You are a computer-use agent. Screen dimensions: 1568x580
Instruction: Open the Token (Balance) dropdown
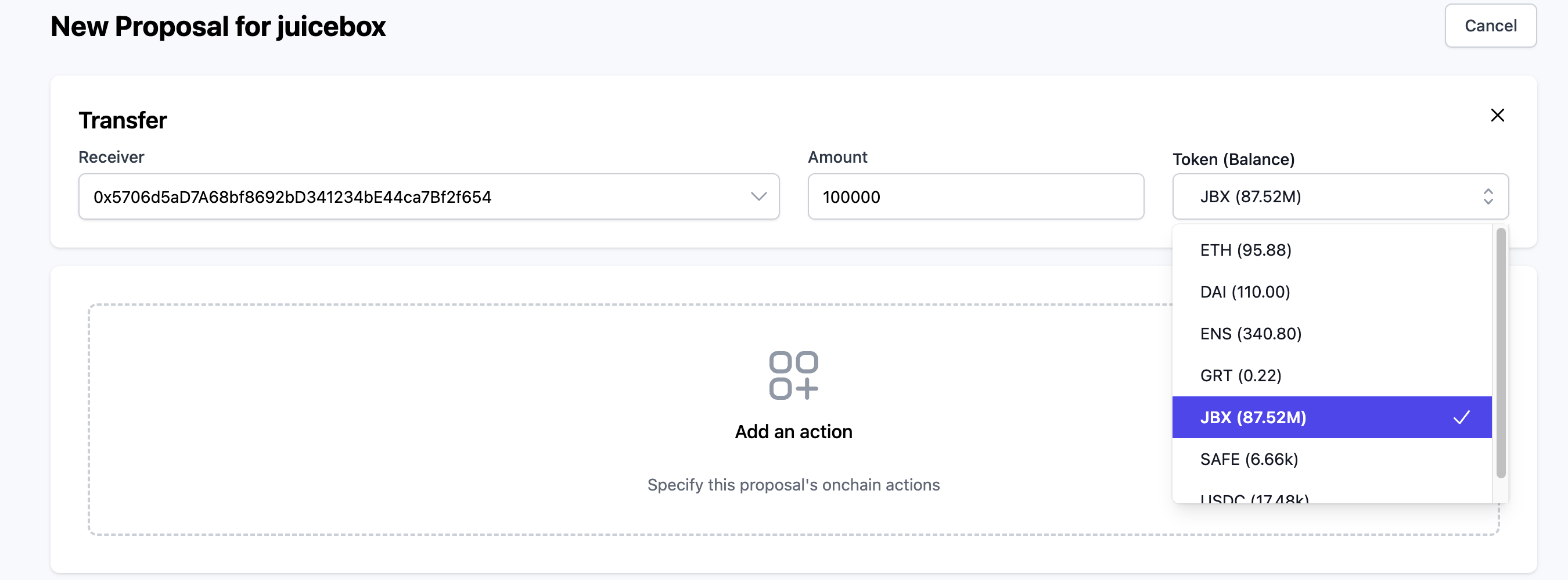click(x=1340, y=196)
